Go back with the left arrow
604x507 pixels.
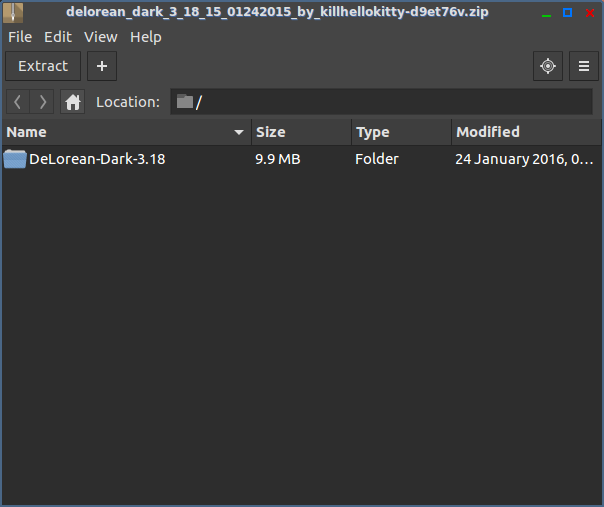coord(18,102)
